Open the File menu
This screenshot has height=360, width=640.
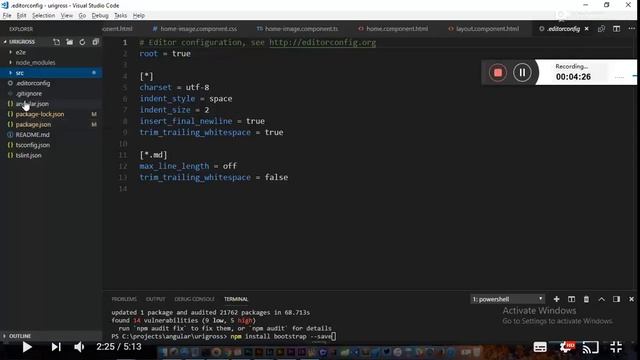(7, 16)
